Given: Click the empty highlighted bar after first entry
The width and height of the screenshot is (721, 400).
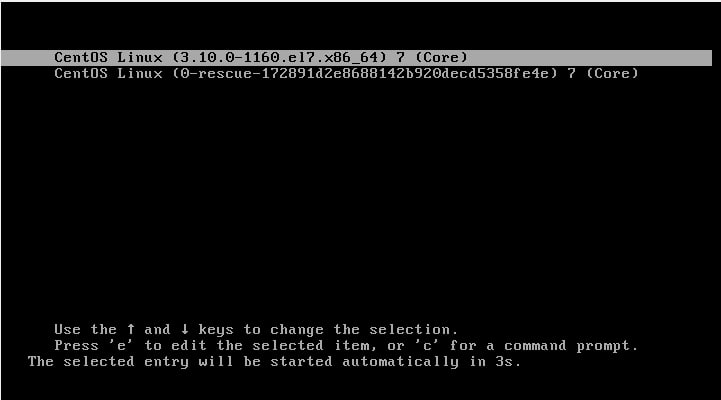Looking at the screenshot, I should point(590,57).
